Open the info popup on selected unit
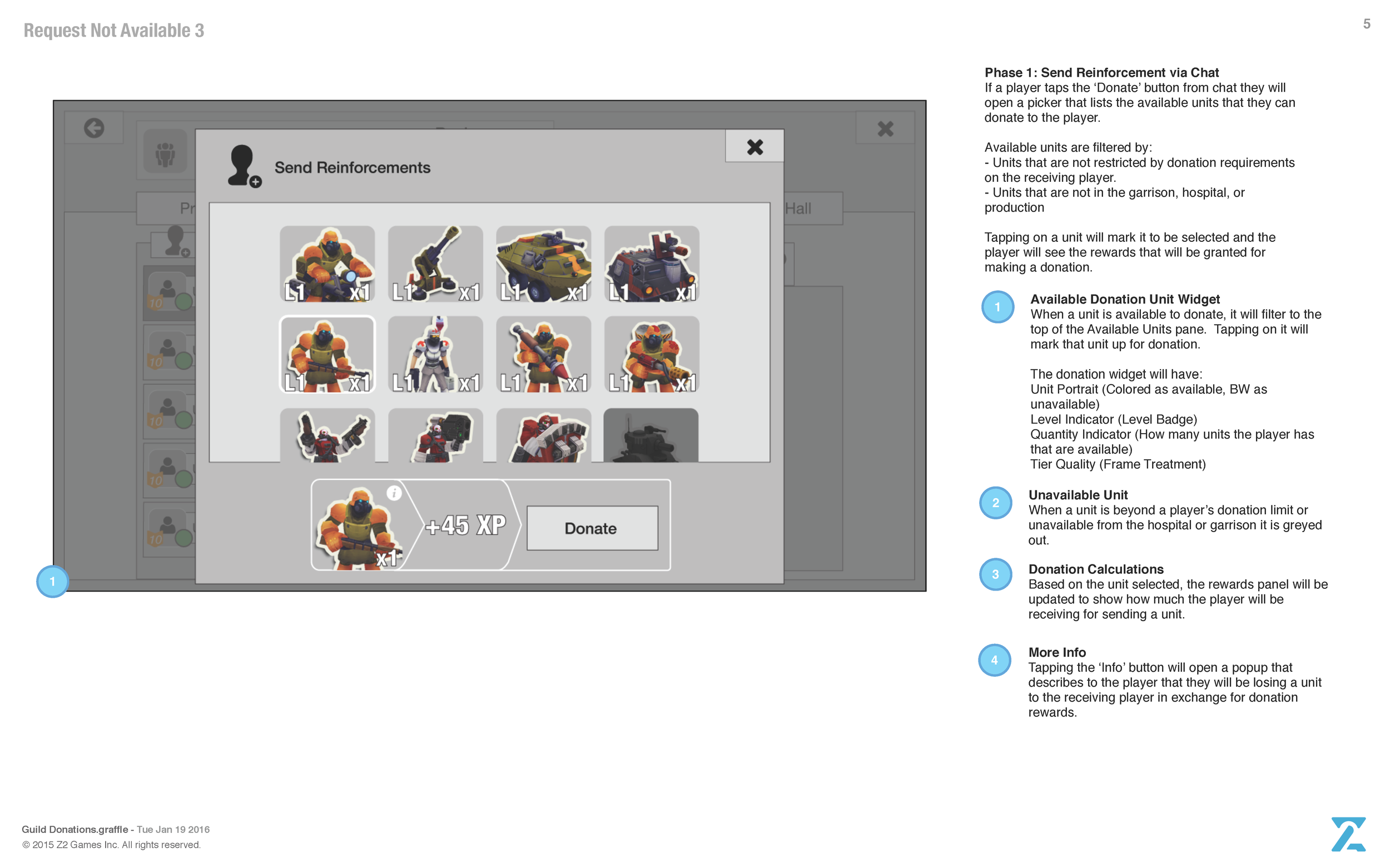The image size is (1390, 868). 394,493
